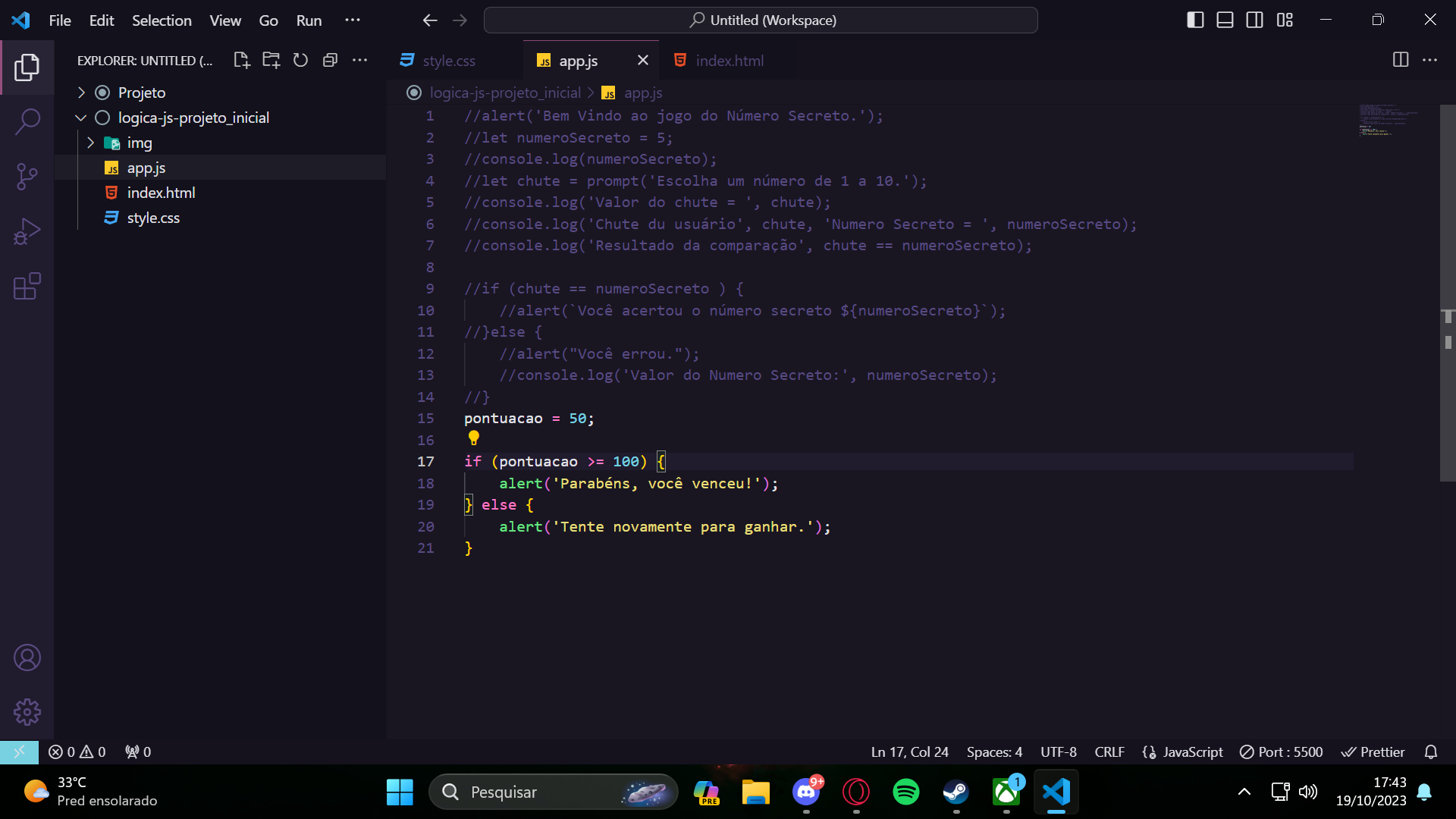Click the code minimap preview
The image size is (1456, 819).
tap(1394, 121)
